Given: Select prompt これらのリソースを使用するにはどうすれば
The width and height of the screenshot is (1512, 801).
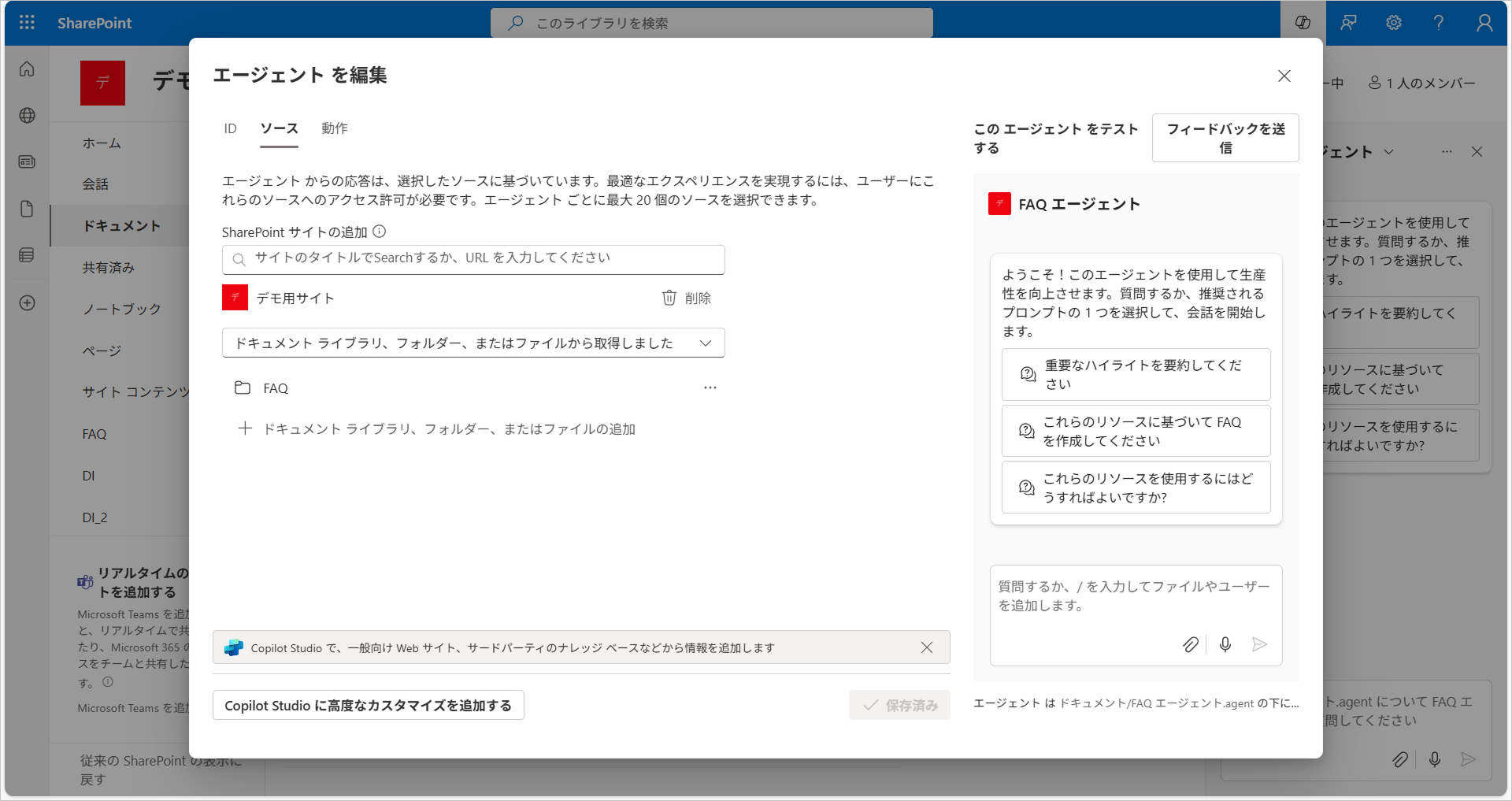Looking at the screenshot, I should (x=1136, y=488).
